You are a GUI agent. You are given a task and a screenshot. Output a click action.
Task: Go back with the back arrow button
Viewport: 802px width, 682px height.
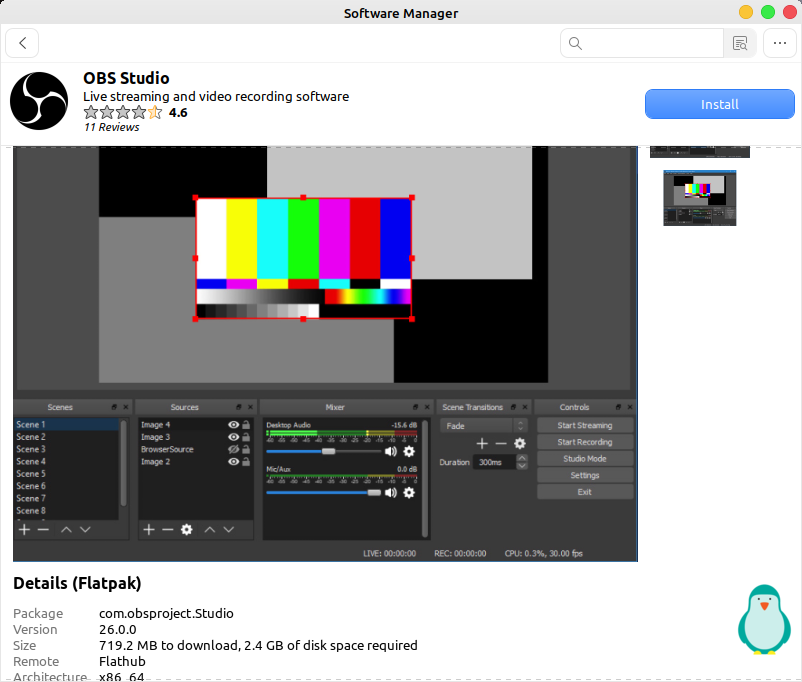(22, 43)
